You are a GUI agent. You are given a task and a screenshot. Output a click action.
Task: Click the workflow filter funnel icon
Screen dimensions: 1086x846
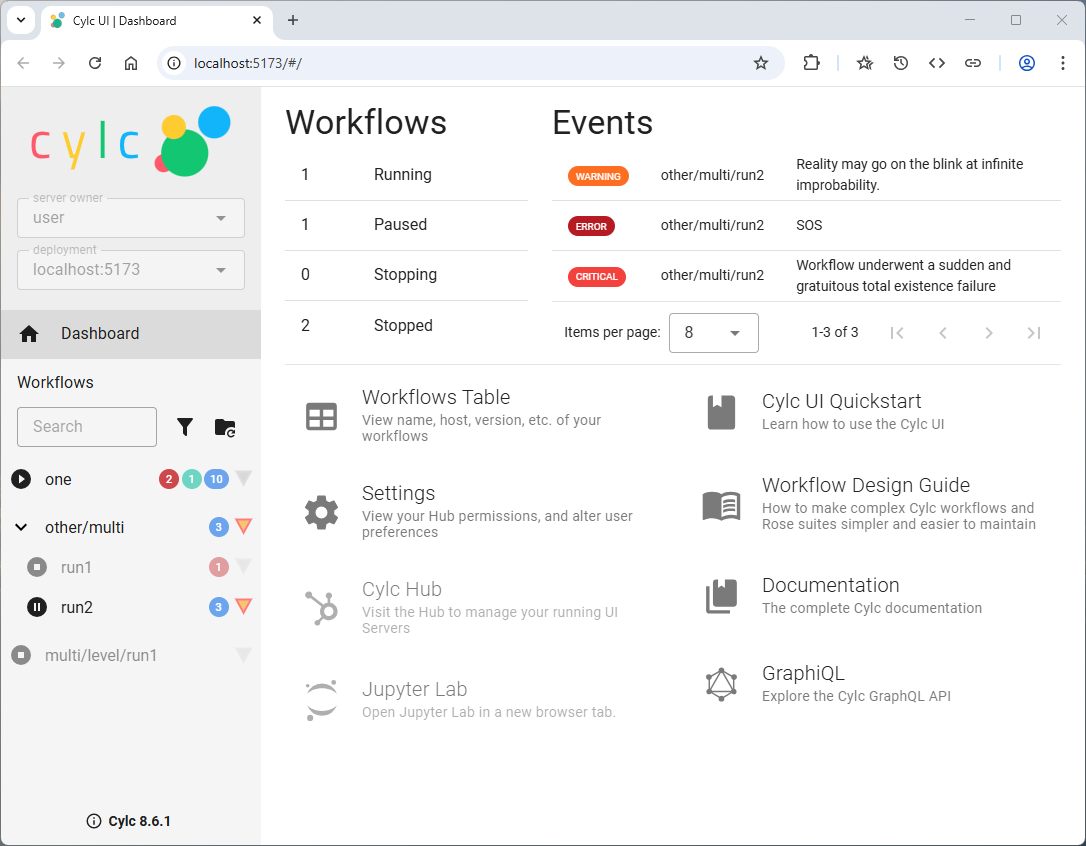(185, 427)
